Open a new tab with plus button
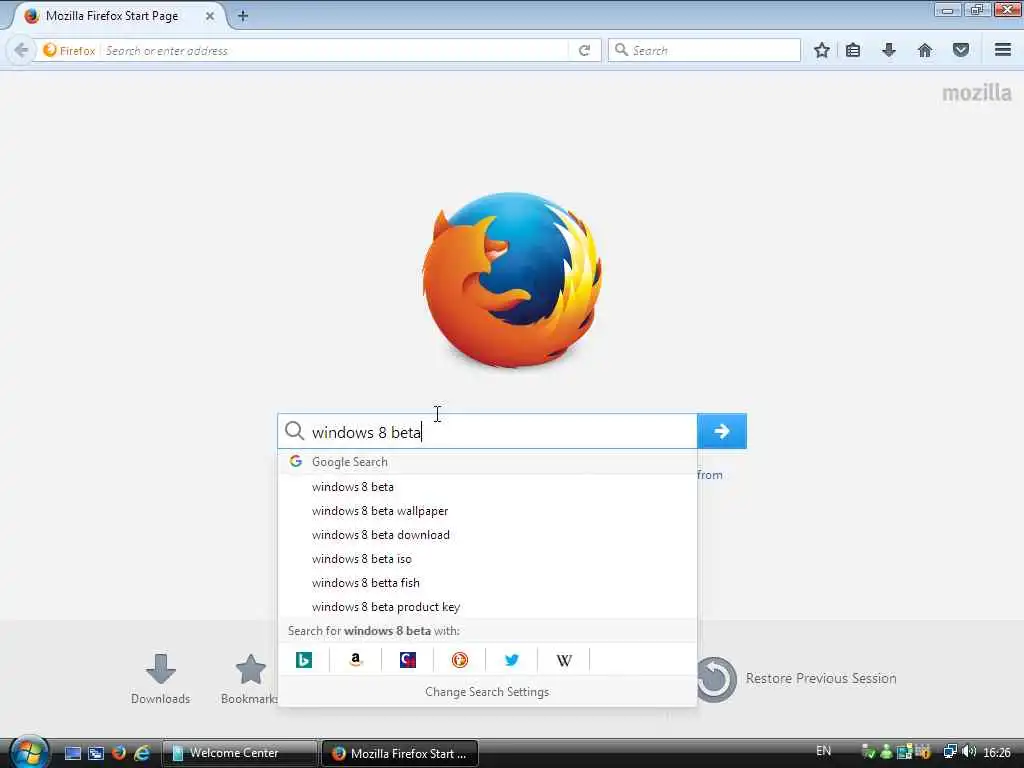This screenshot has width=1024, height=768. pos(242,16)
